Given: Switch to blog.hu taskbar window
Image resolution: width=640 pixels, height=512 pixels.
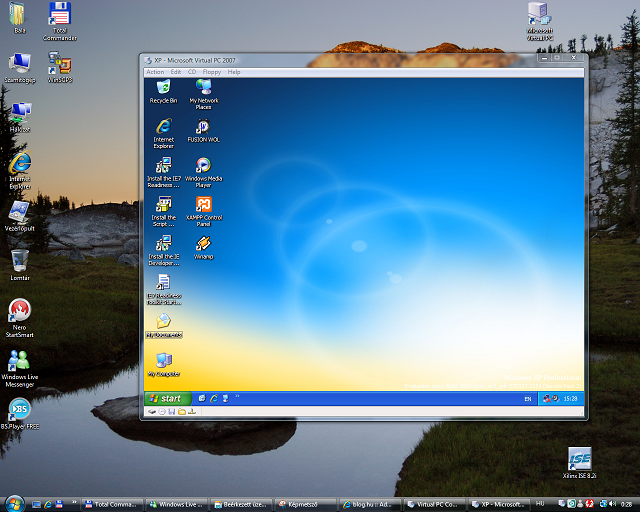Looking at the screenshot, I should click(360, 504).
